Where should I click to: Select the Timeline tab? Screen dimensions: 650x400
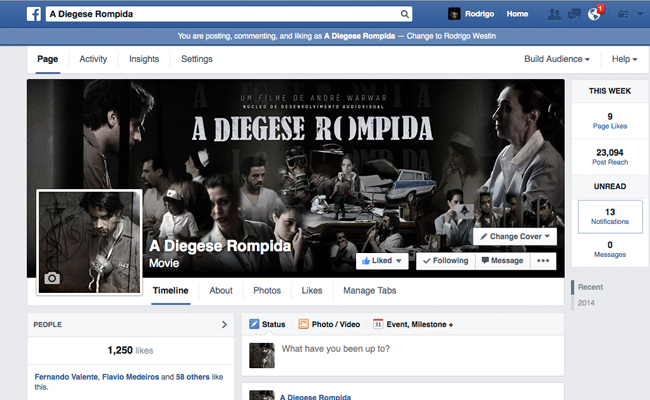[170, 291]
